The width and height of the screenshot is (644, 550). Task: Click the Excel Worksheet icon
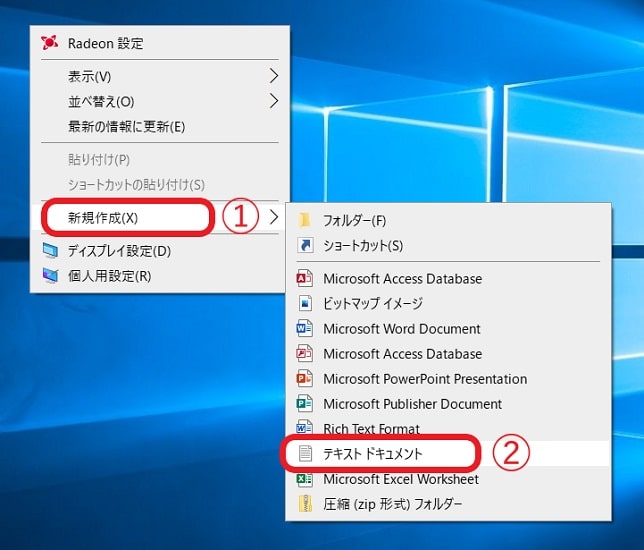click(305, 479)
